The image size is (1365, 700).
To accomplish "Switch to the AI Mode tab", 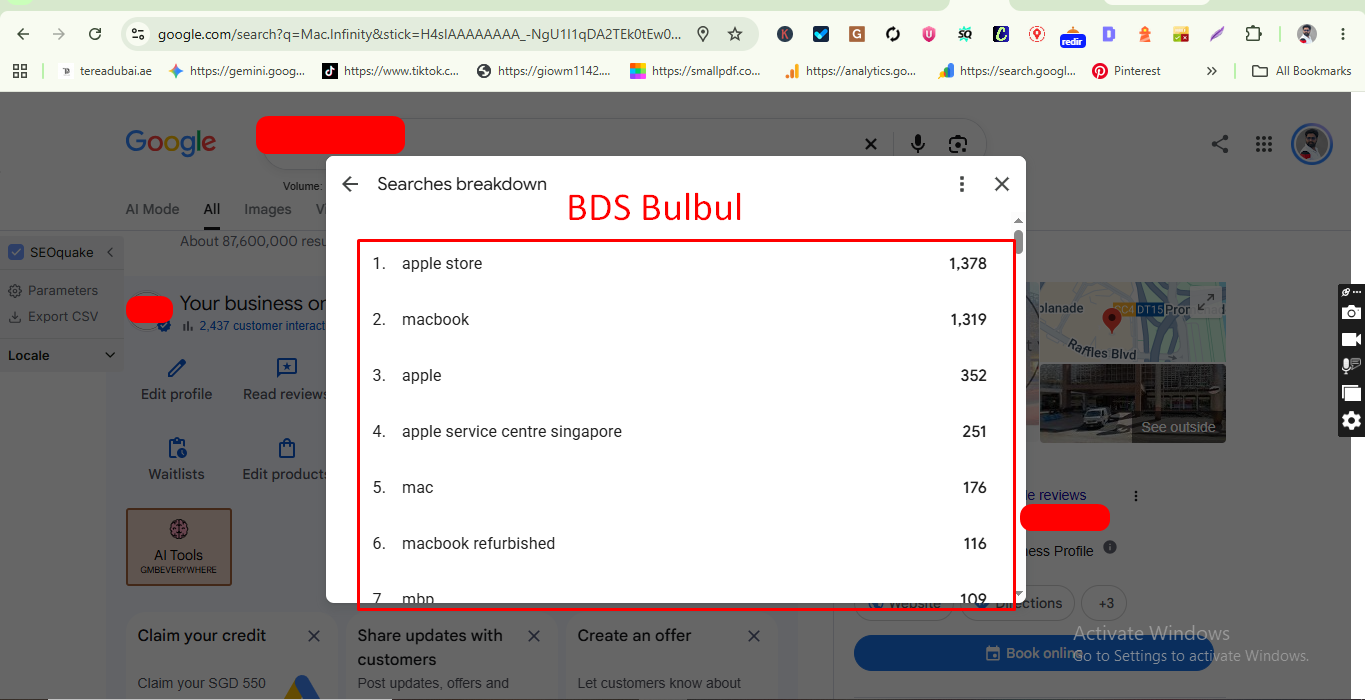I will click(x=152, y=209).
